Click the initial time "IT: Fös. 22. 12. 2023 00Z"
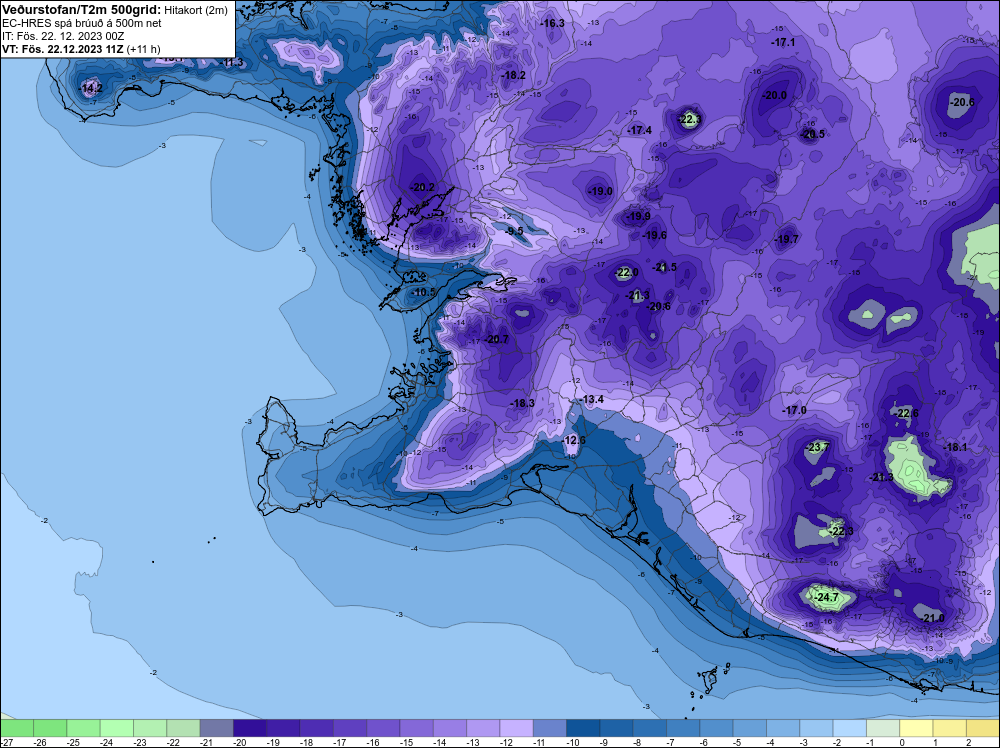 click(63, 36)
